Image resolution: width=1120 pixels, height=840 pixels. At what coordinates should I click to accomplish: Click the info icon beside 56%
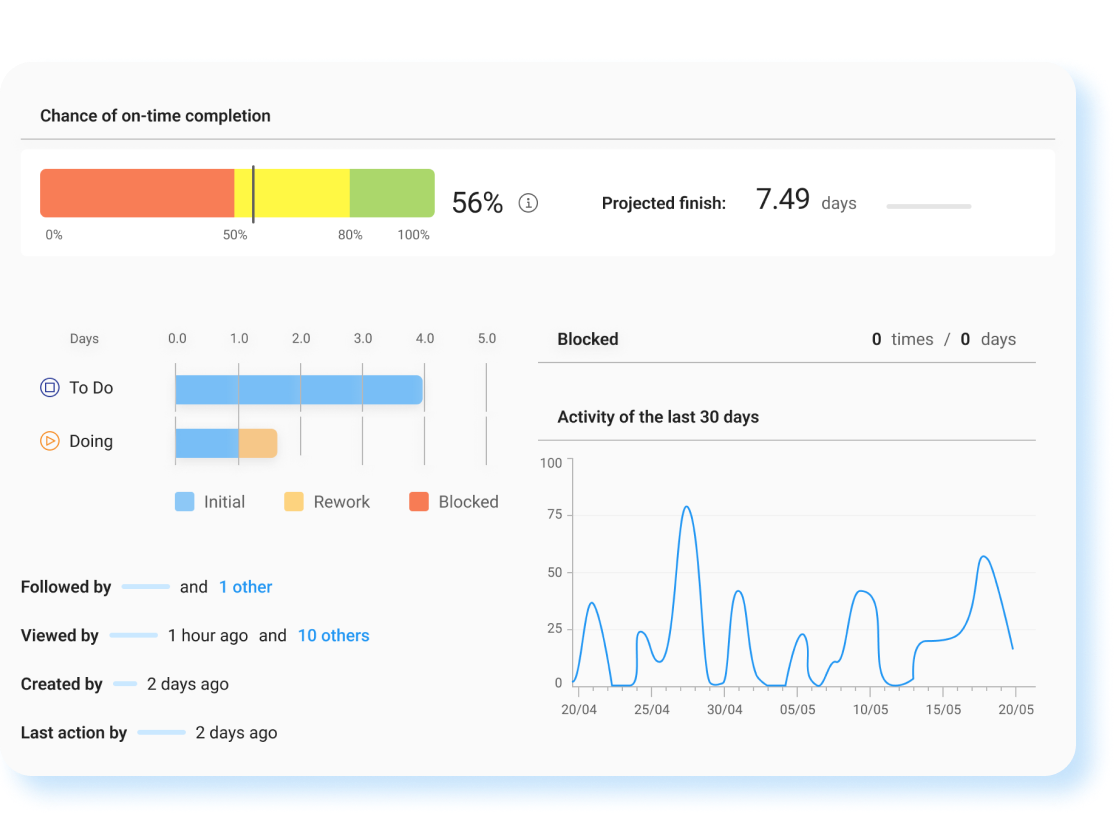click(x=528, y=203)
